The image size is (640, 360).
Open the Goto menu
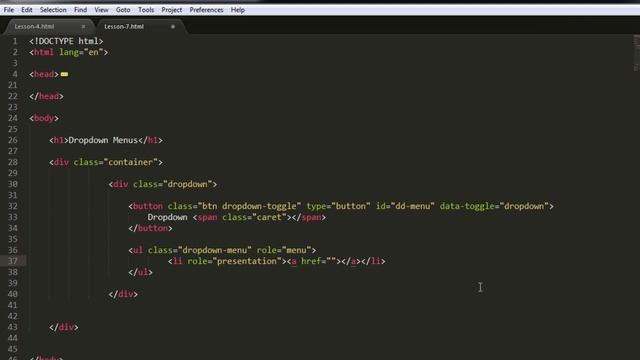click(123, 10)
